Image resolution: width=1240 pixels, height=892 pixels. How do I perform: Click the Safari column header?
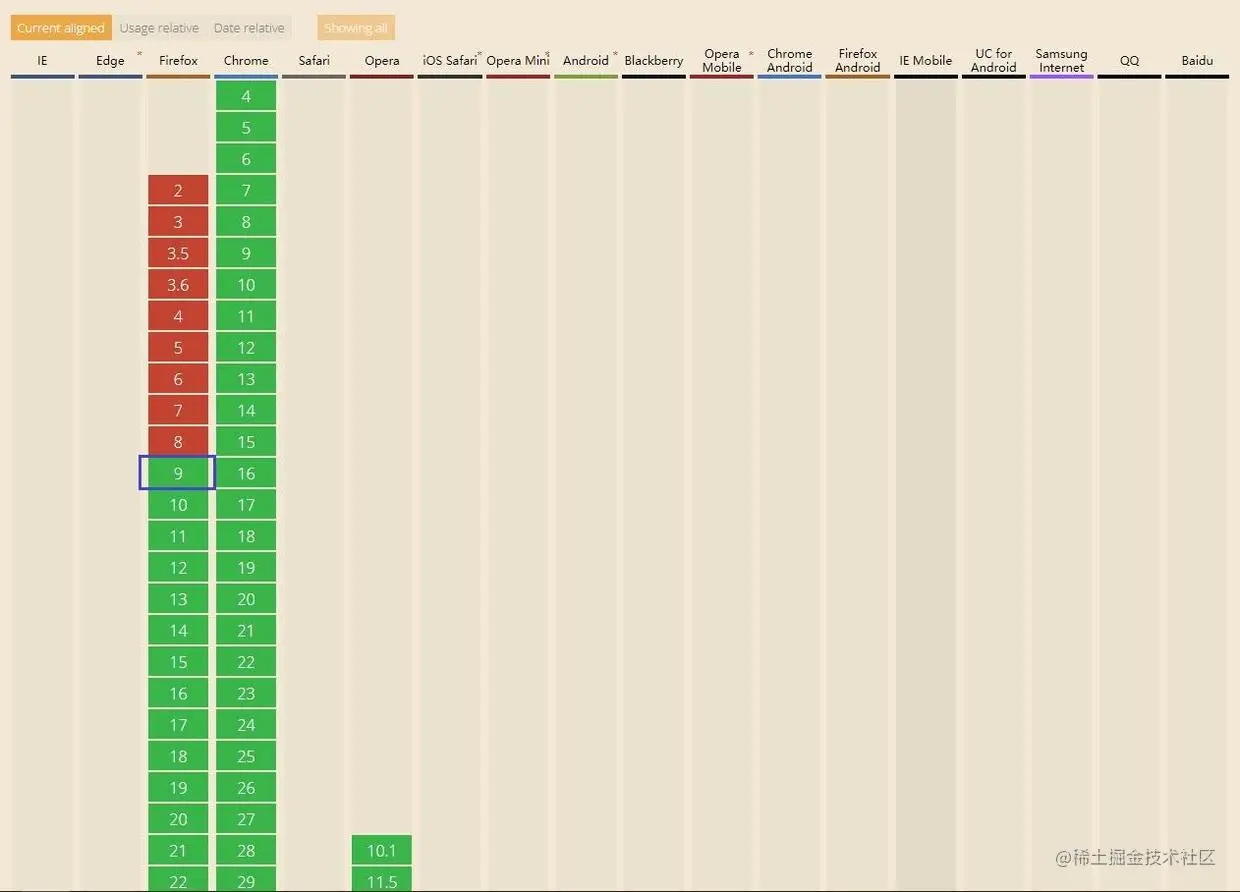[314, 61]
